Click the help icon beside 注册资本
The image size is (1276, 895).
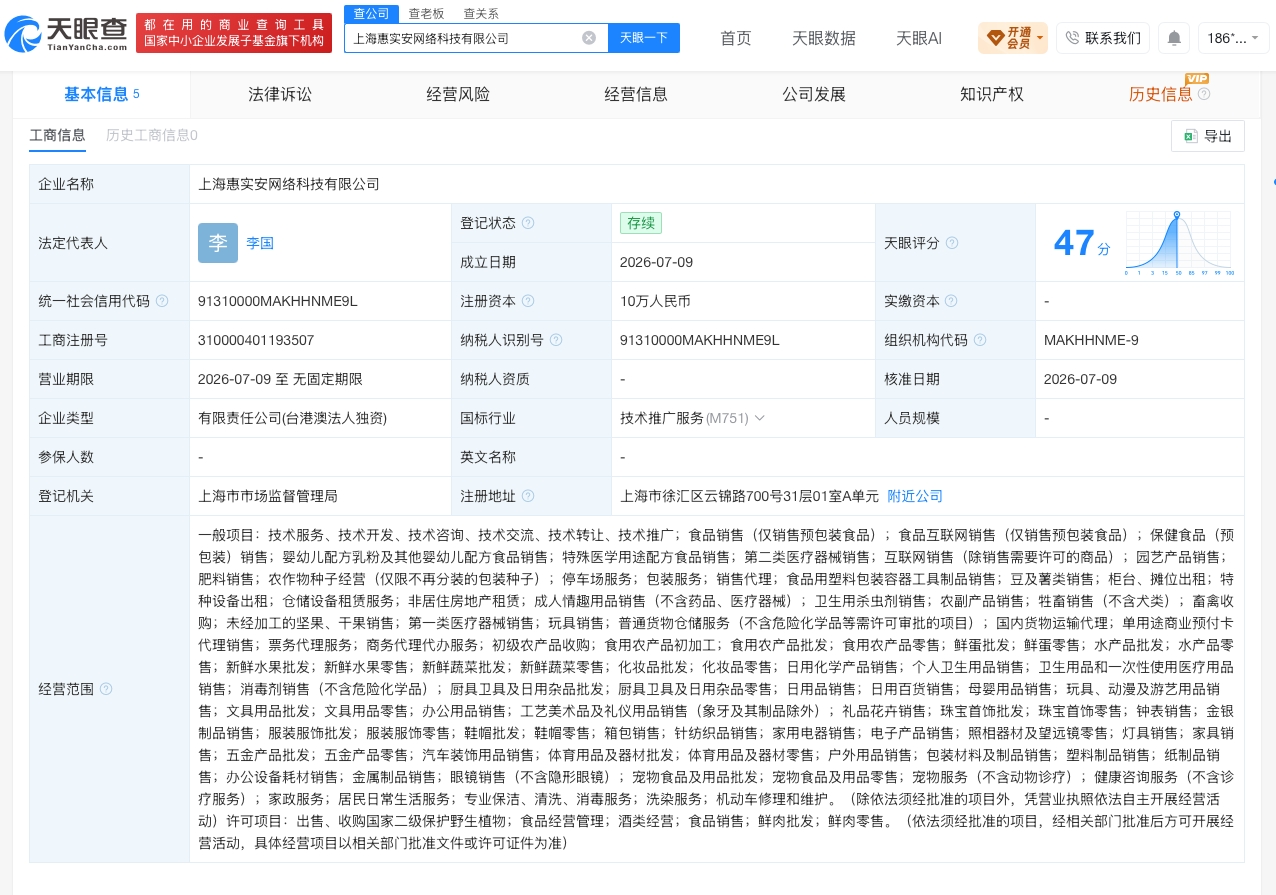[x=528, y=301]
